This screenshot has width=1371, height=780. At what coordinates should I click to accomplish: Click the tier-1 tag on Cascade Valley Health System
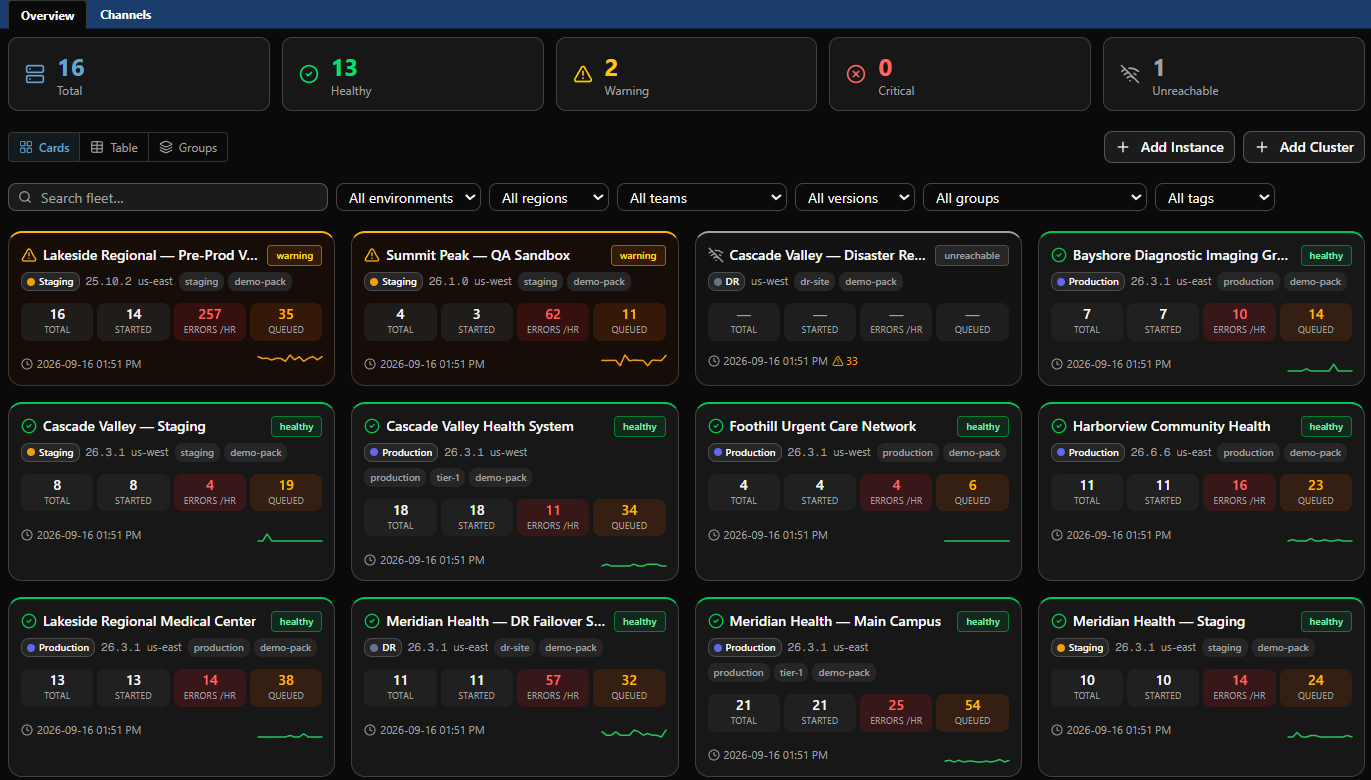446,478
